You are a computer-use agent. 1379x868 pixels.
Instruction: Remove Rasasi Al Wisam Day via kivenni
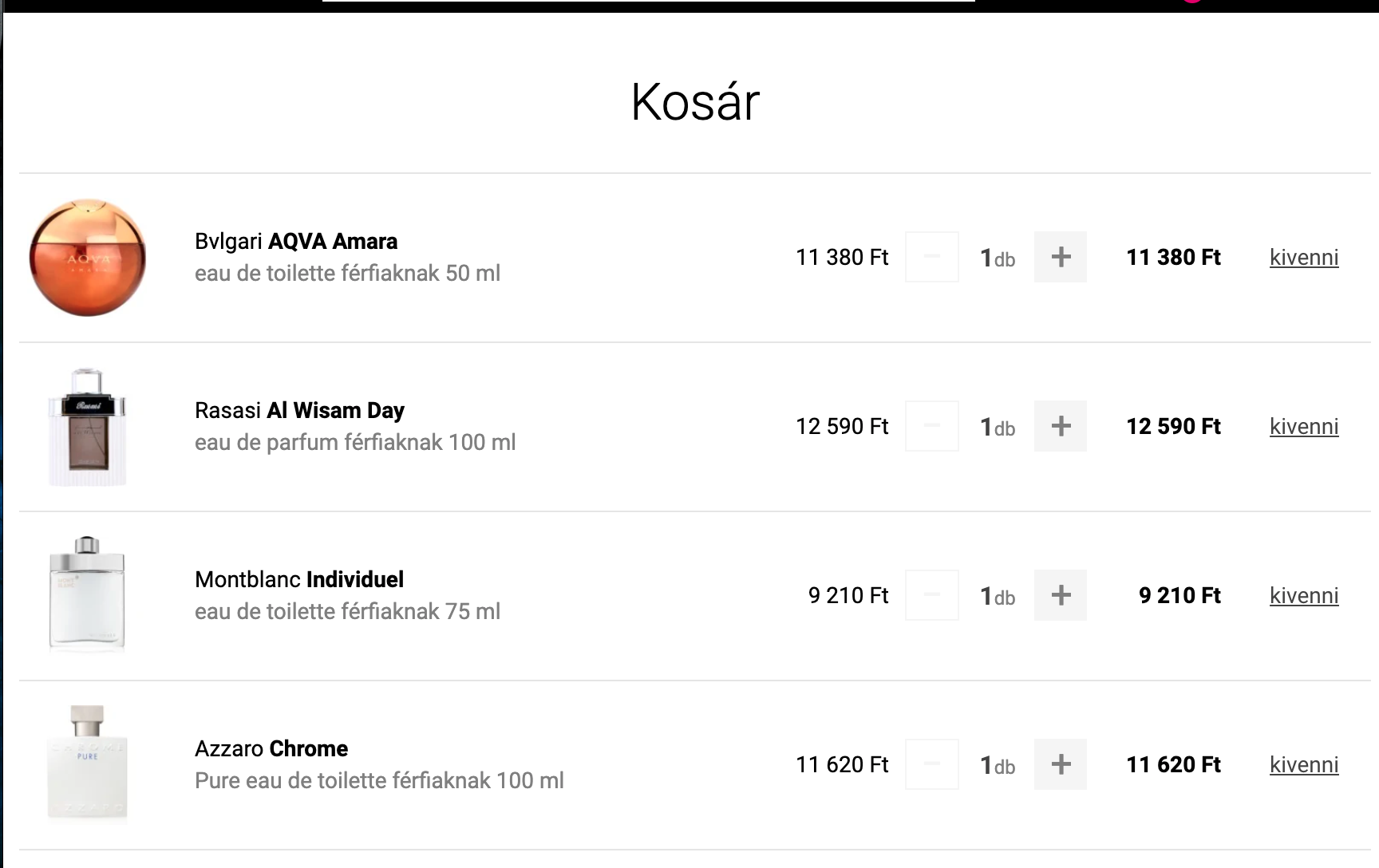click(x=1304, y=427)
